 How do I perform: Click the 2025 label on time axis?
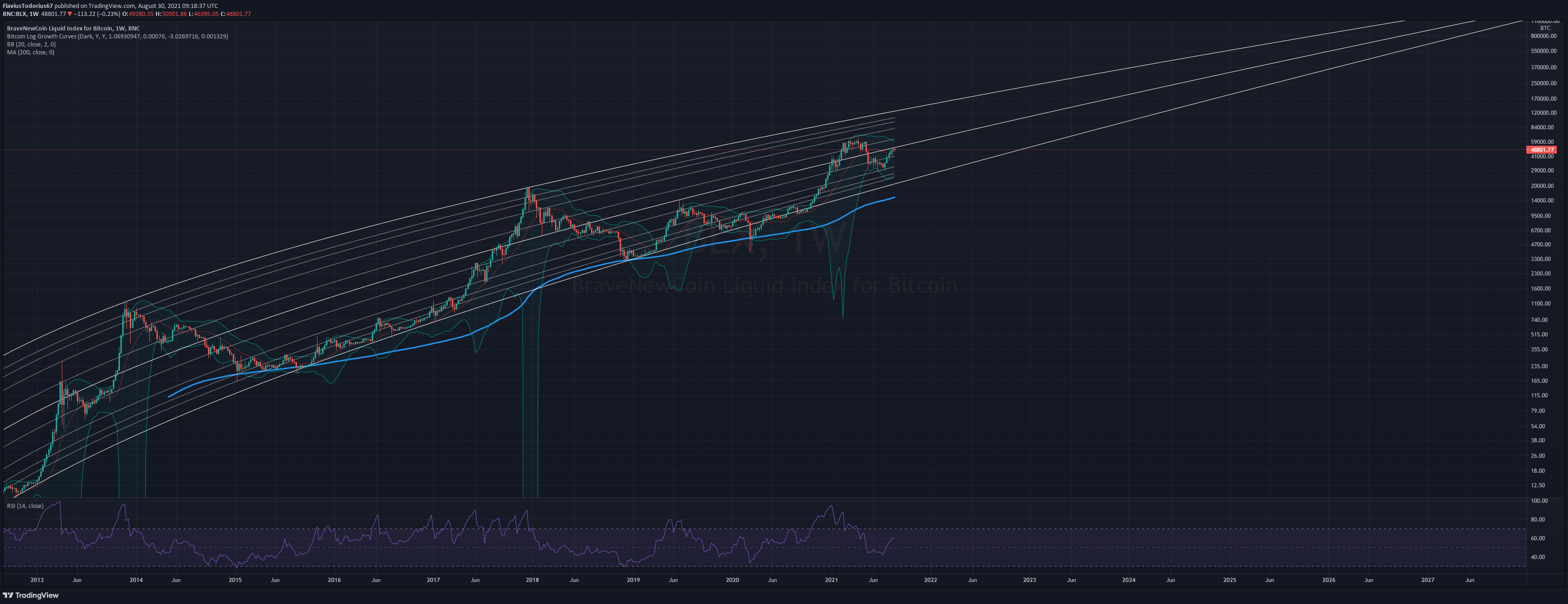tap(1229, 580)
